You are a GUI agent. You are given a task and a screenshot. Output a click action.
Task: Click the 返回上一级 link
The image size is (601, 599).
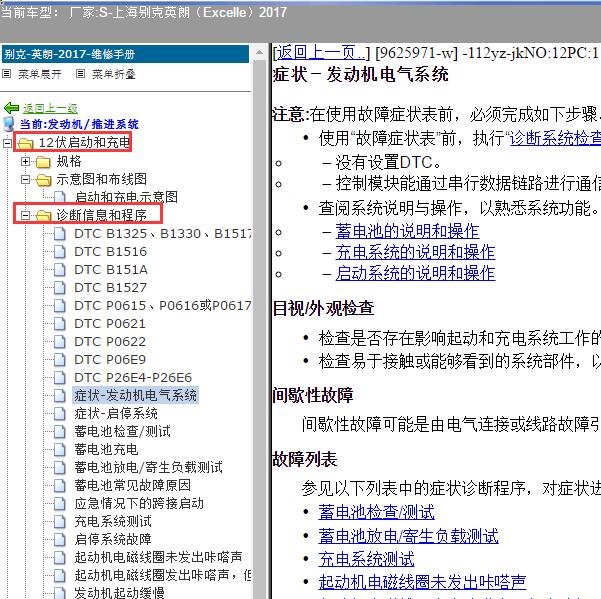[50, 108]
